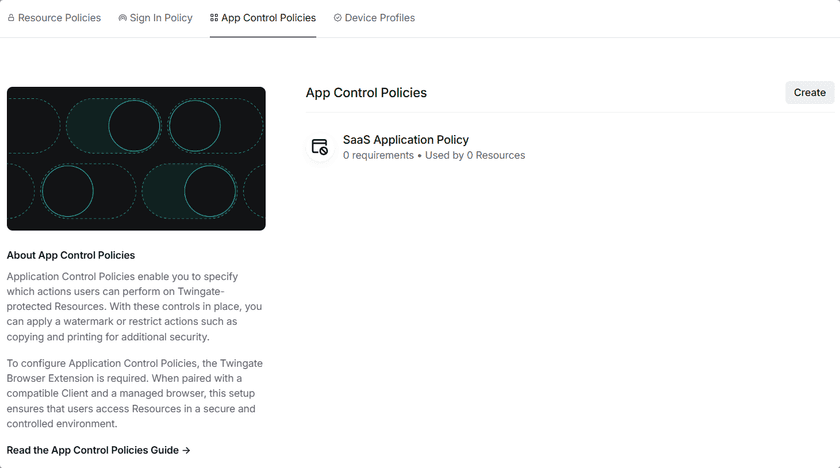Click the "About App Control Policies" heading

[71, 255]
